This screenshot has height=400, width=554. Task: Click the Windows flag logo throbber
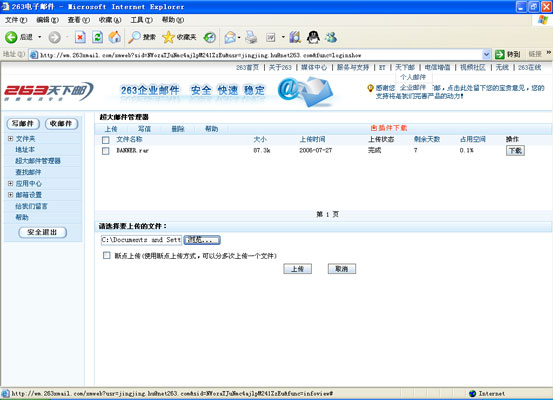tap(543, 20)
